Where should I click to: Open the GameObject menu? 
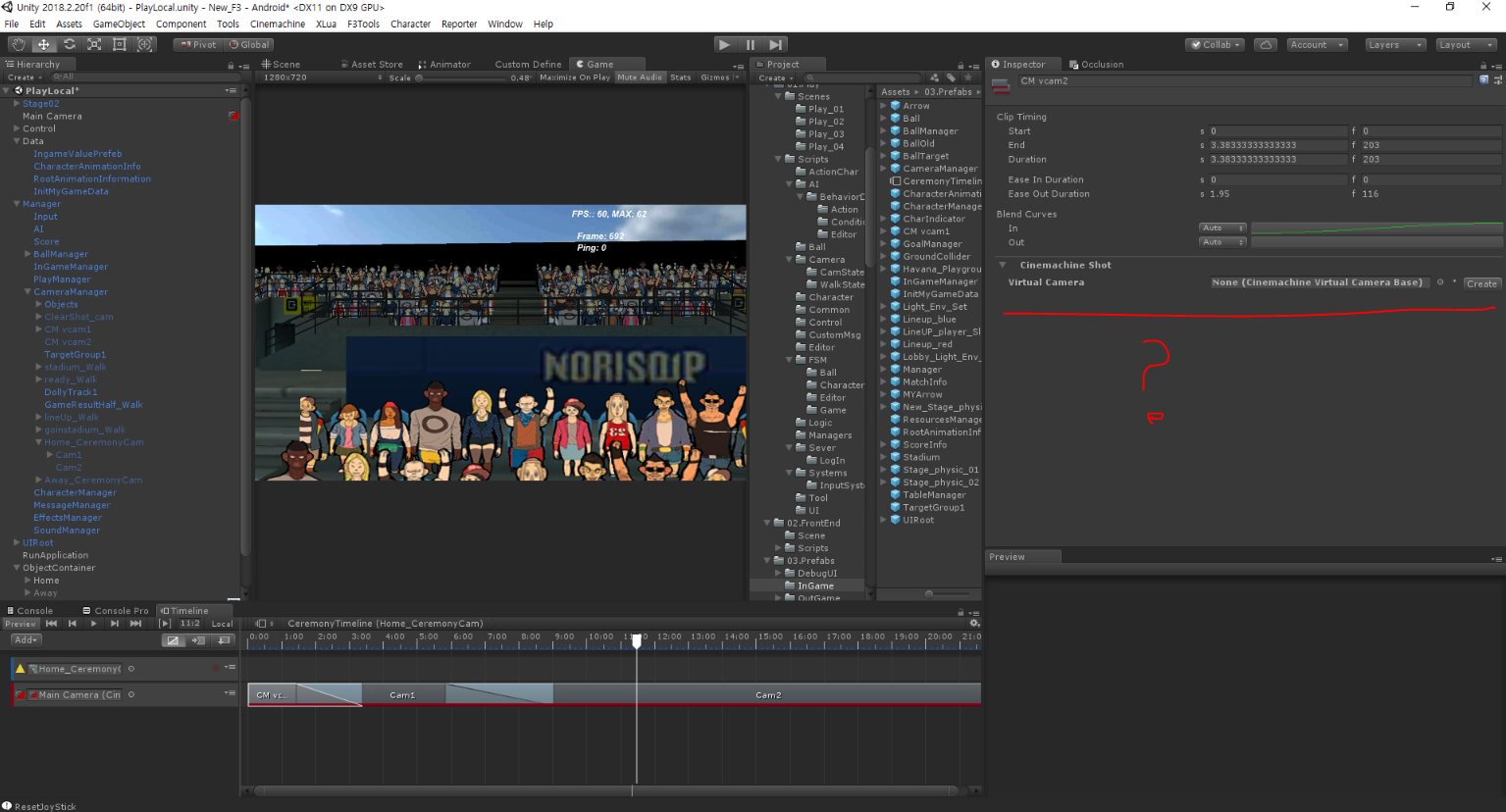tap(119, 24)
